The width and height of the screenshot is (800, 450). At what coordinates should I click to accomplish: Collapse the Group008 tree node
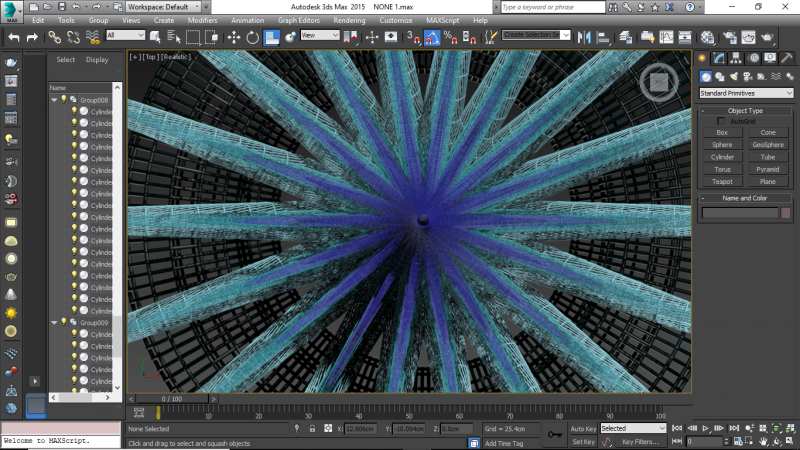54,100
